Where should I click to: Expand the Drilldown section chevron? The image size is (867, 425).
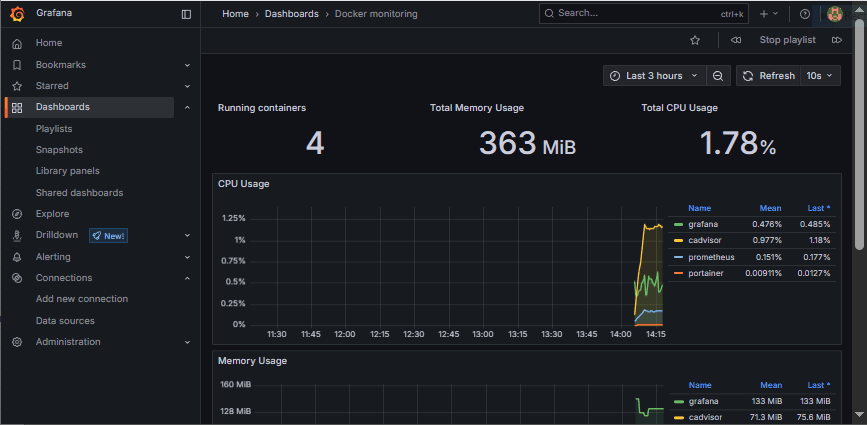click(187, 235)
